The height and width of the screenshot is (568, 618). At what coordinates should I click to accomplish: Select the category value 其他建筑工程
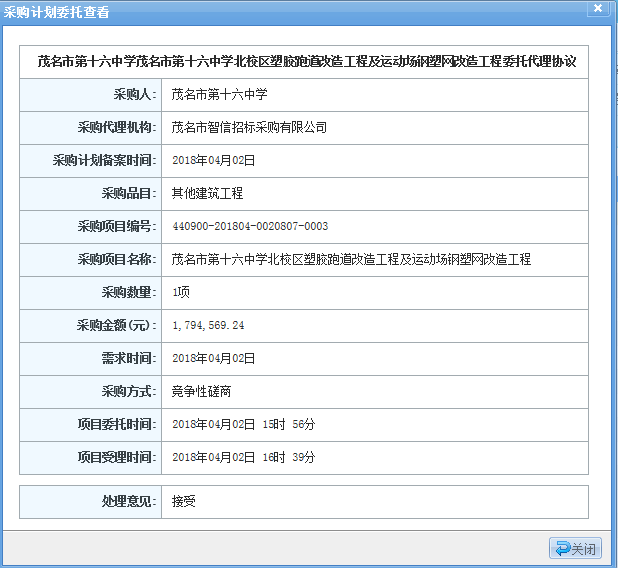point(207,193)
